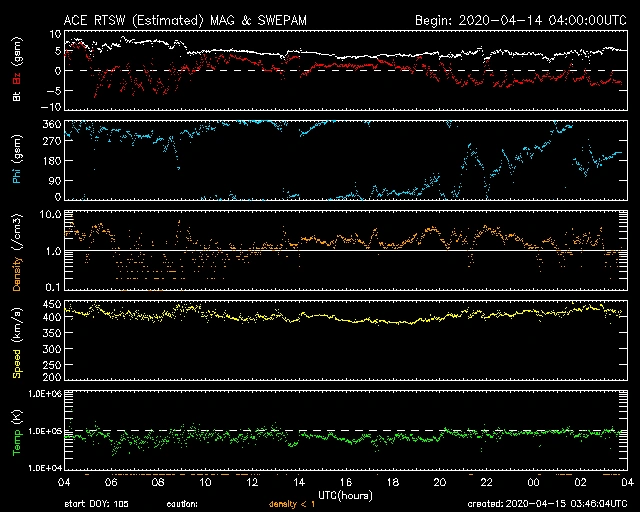Click the 18 hour tick on time axis
The height and width of the screenshot is (512, 640).
tap(393, 482)
